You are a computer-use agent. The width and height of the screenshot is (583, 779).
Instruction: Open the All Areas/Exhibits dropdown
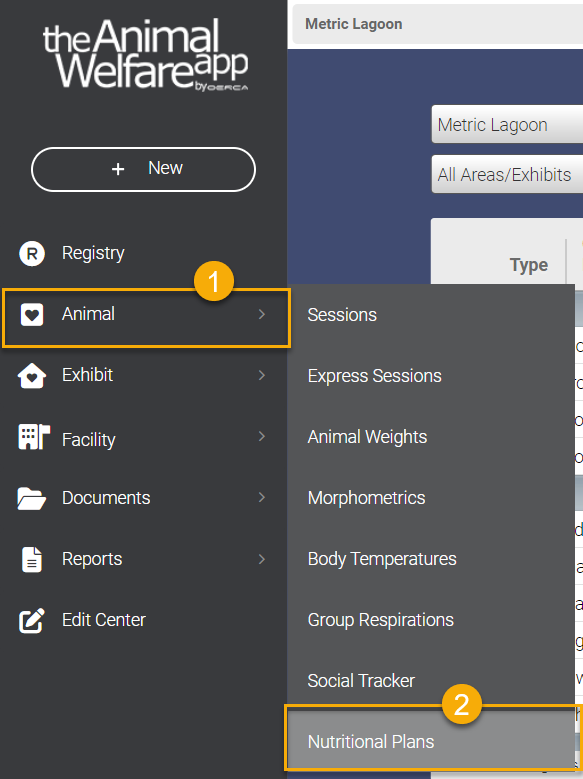click(x=507, y=174)
